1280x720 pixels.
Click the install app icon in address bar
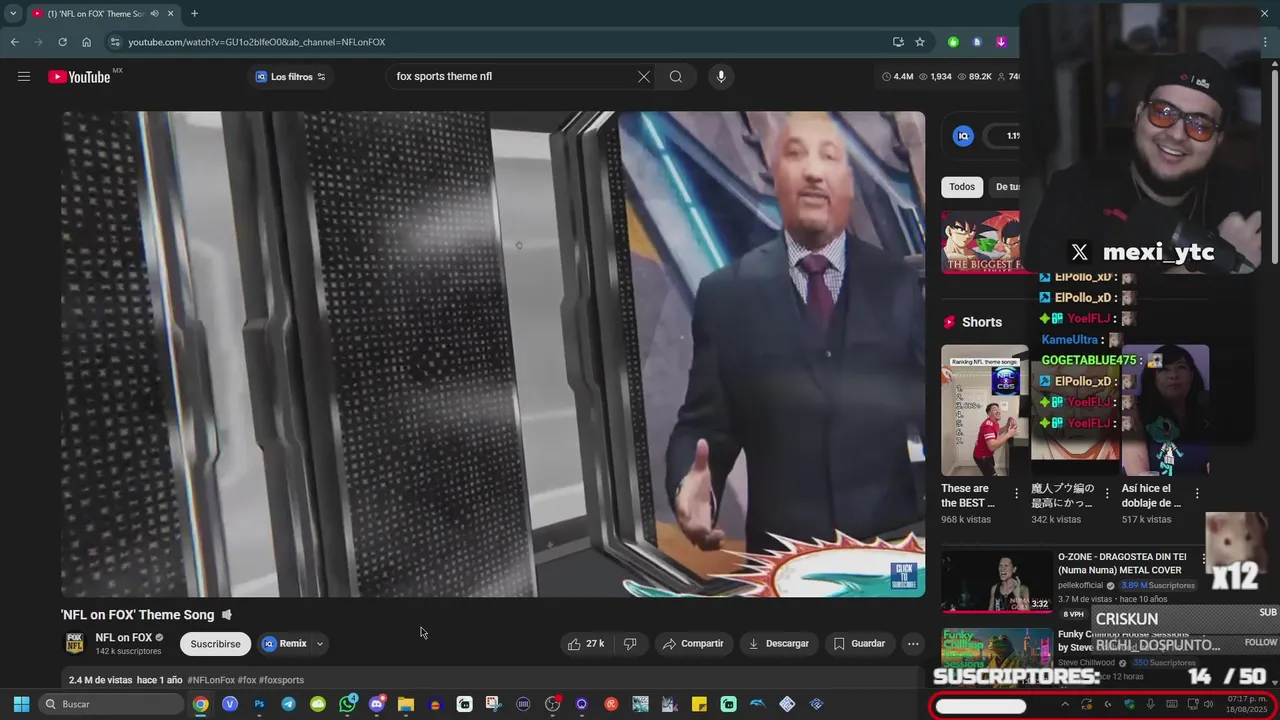898,42
